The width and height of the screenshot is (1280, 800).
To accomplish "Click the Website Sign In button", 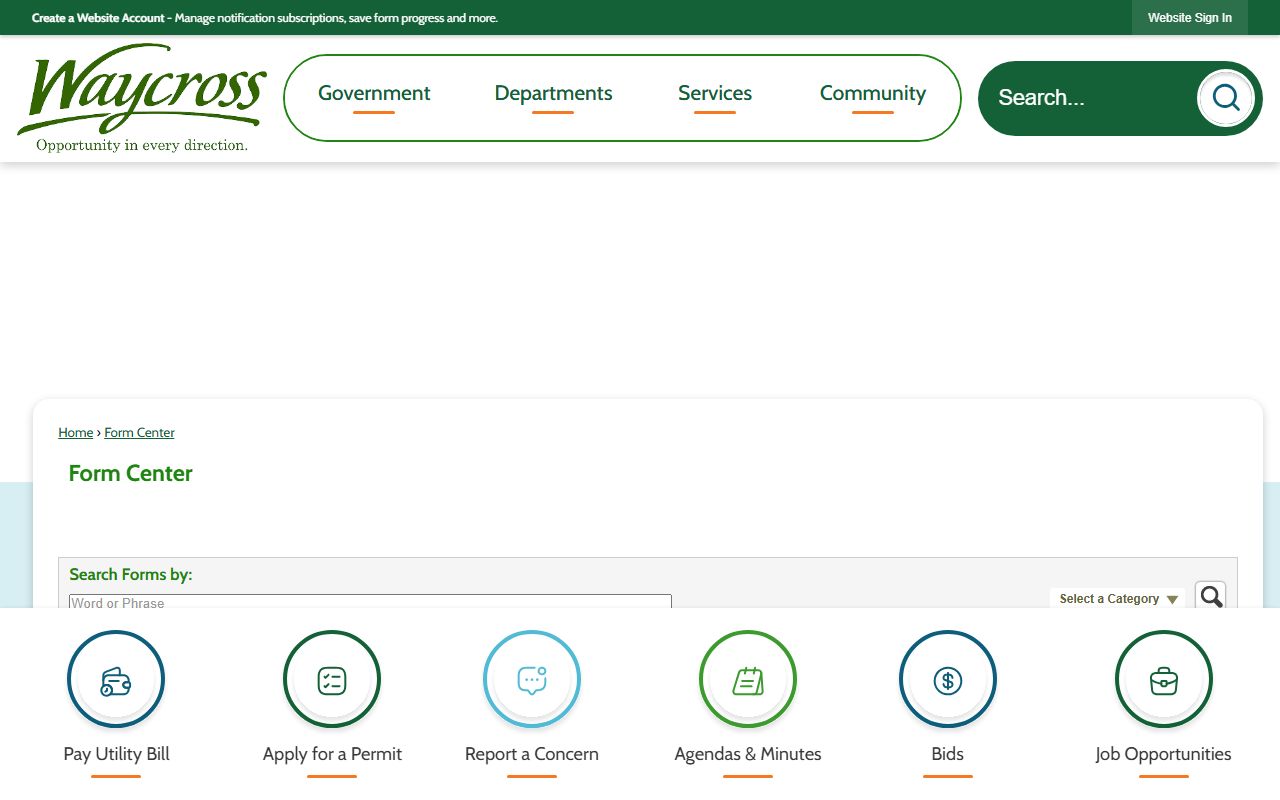I will click(1190, 18).
